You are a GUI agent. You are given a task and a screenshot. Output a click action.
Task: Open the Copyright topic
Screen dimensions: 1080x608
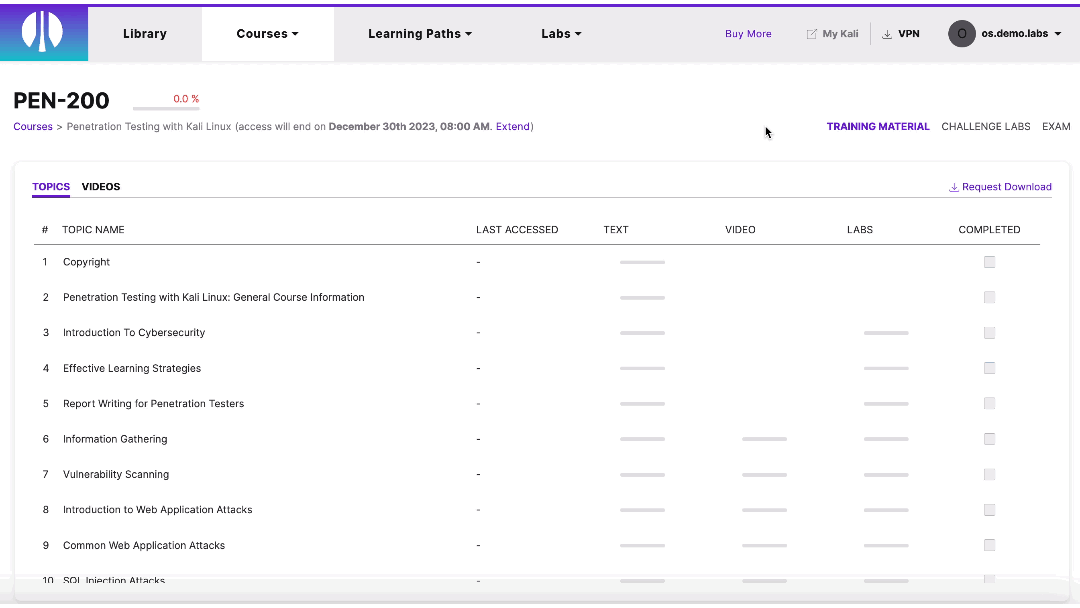[86, 262]
